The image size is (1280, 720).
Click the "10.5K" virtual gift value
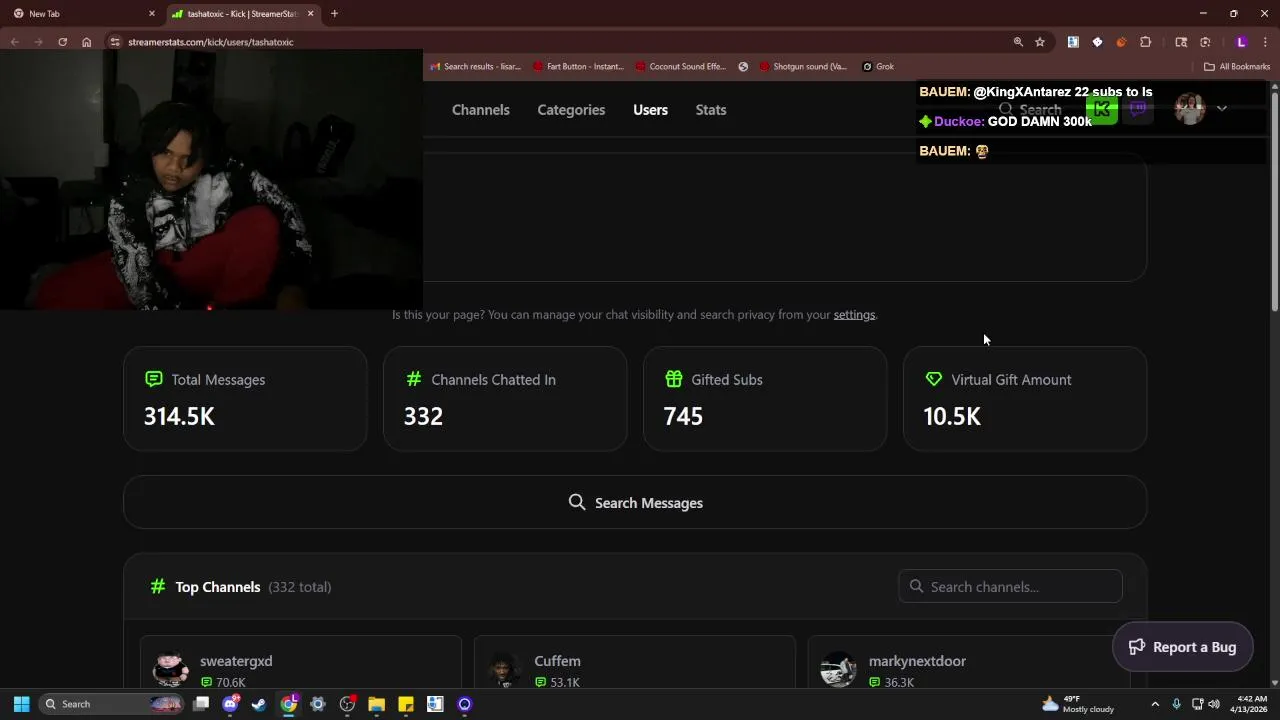952,416
